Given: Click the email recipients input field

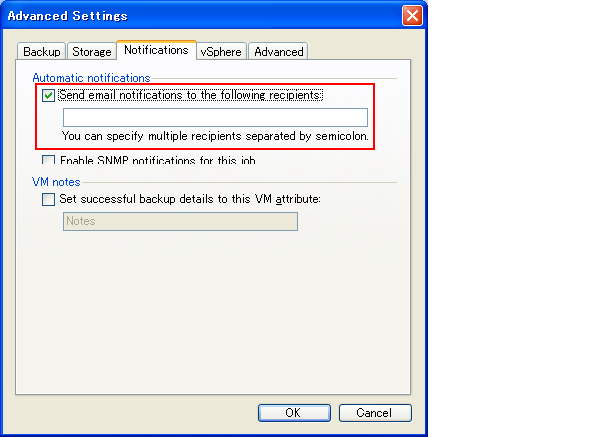Looking at the screenshot, I should click(x=215, y=117).
